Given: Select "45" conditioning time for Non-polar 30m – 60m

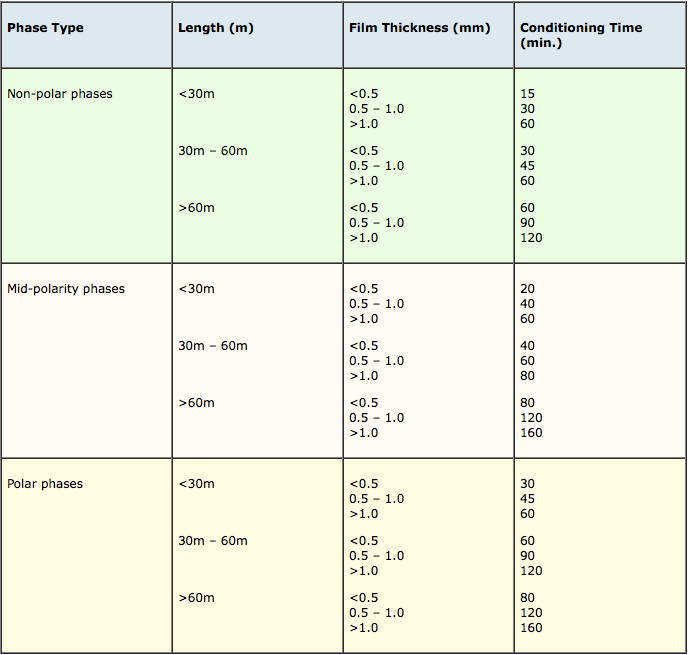Looking at the screenshot, I should pyautogui.click(x=527, y=166).
